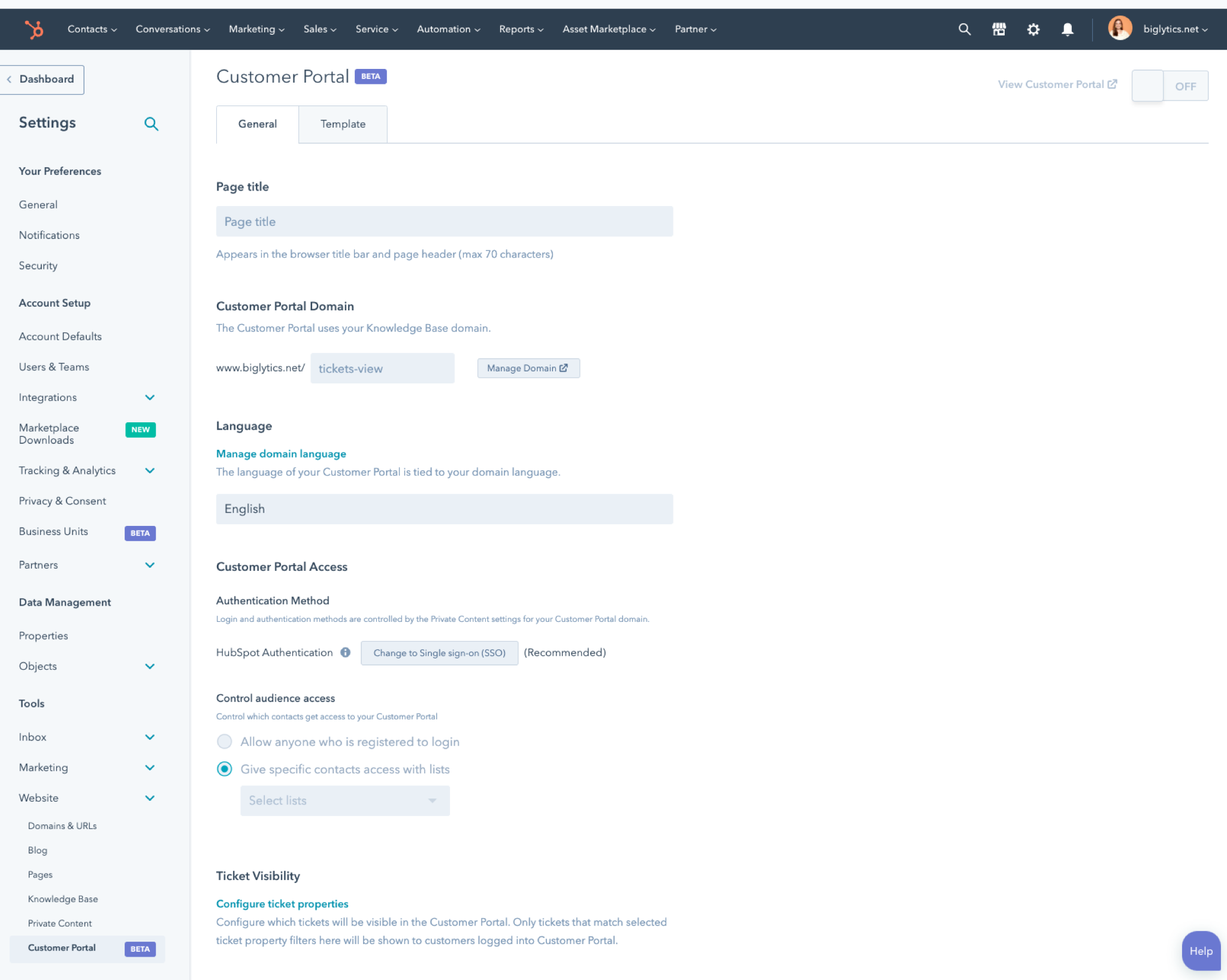Click the Settings search magnifier icon
The width and height of the screenshot is (1227, 980).
[x=151, y=123]
